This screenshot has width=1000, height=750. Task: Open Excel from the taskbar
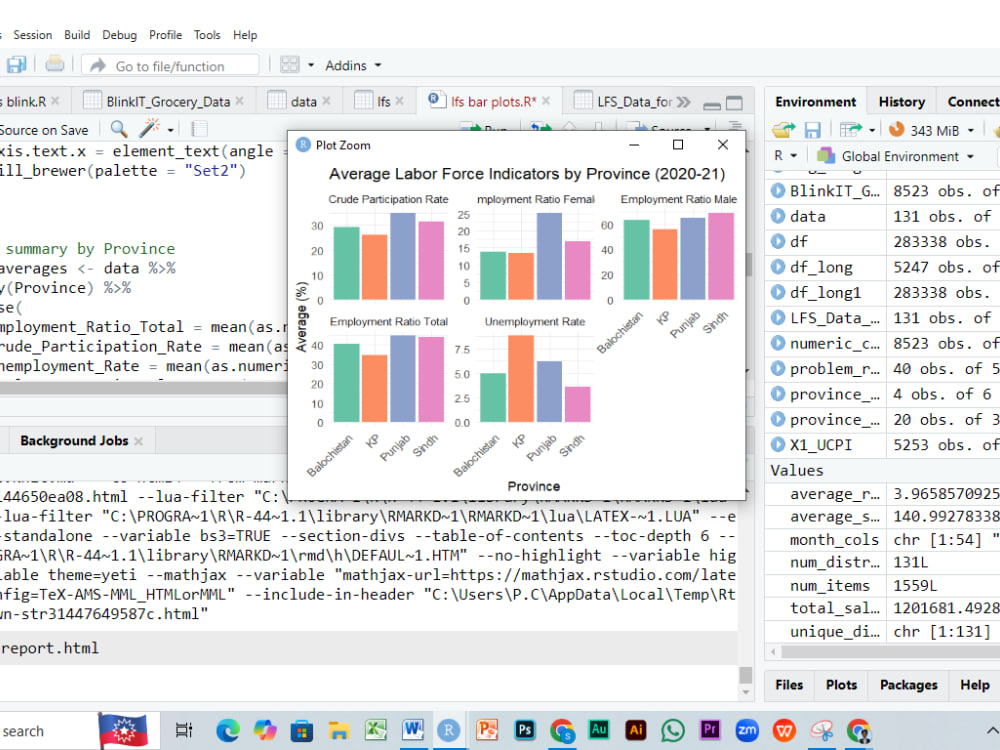point(376,730)
